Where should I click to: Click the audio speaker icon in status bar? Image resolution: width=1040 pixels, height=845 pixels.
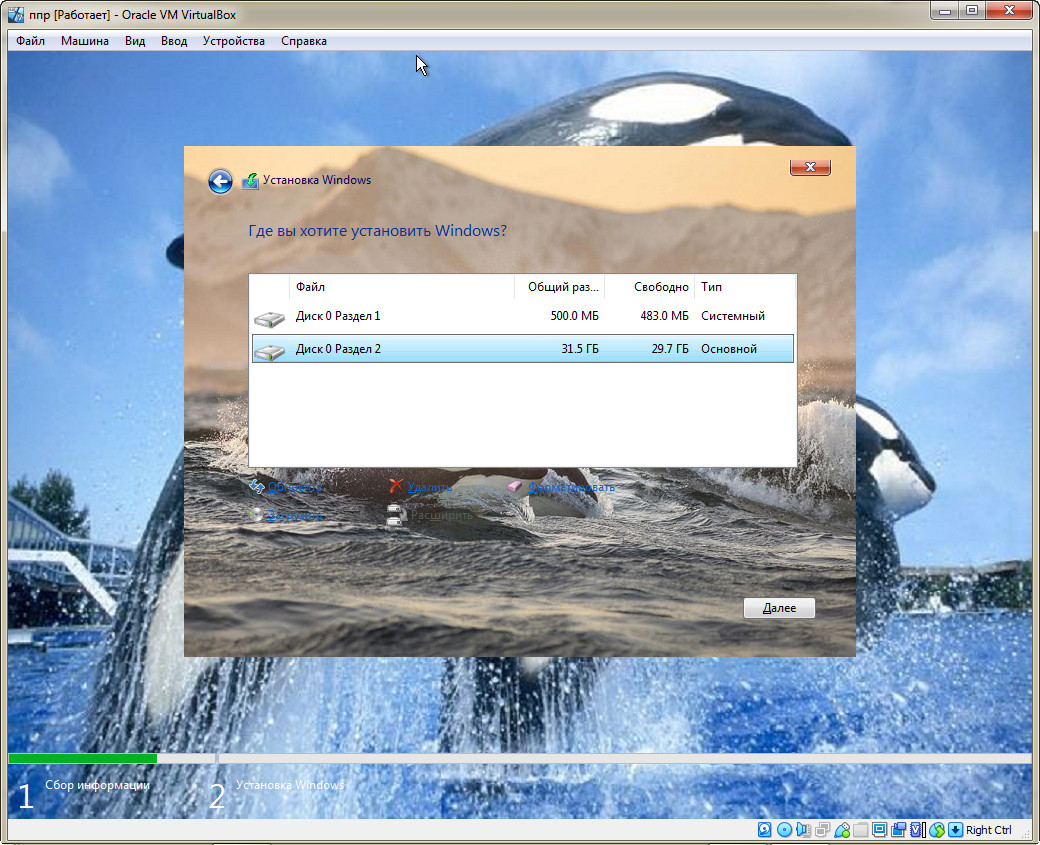click(803, 830)
